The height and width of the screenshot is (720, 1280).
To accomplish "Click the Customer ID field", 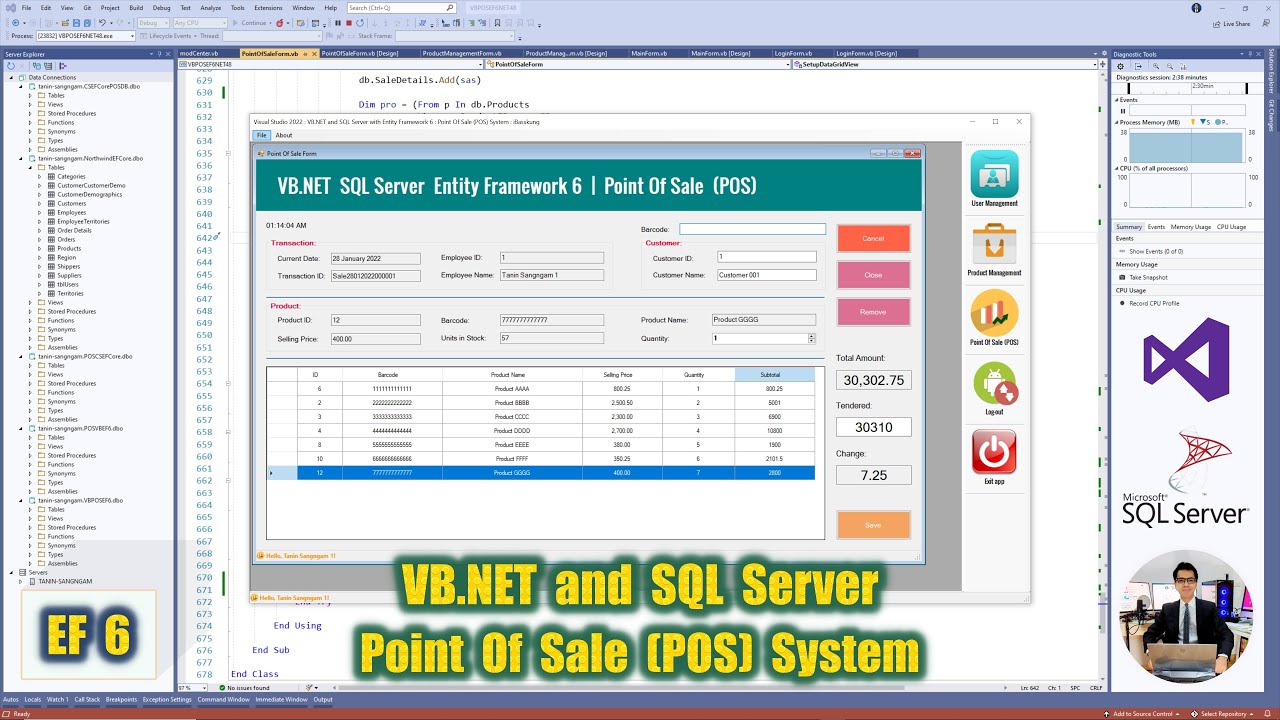I will [766, 257].
